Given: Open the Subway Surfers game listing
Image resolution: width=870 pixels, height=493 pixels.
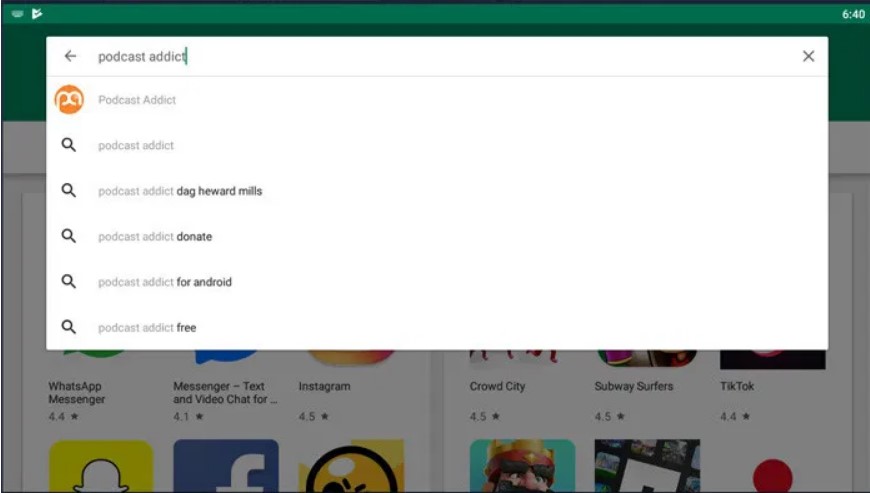Looking at the screenshot, I should (x=647, y=388).
